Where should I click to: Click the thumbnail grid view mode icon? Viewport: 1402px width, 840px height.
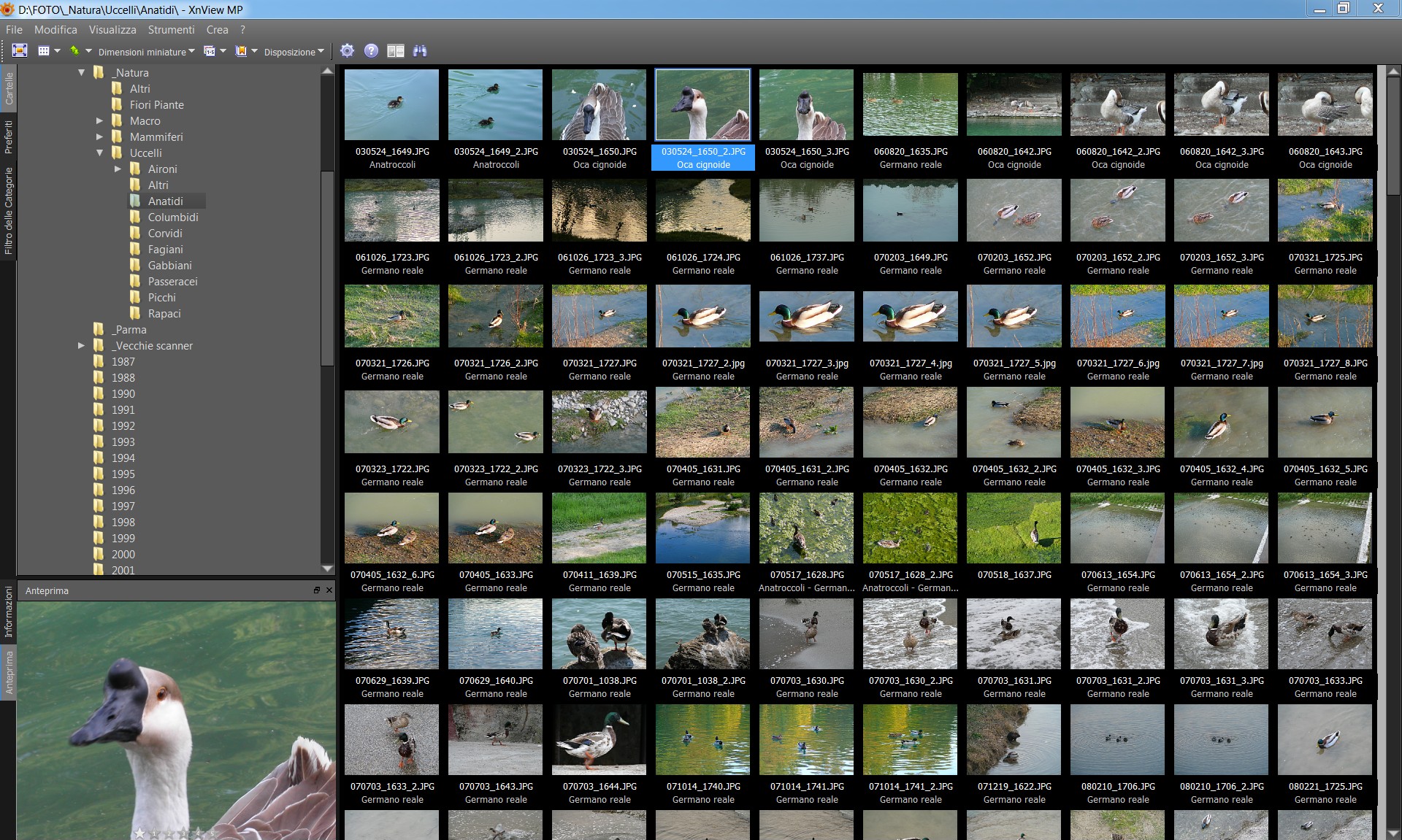point(44,51)
